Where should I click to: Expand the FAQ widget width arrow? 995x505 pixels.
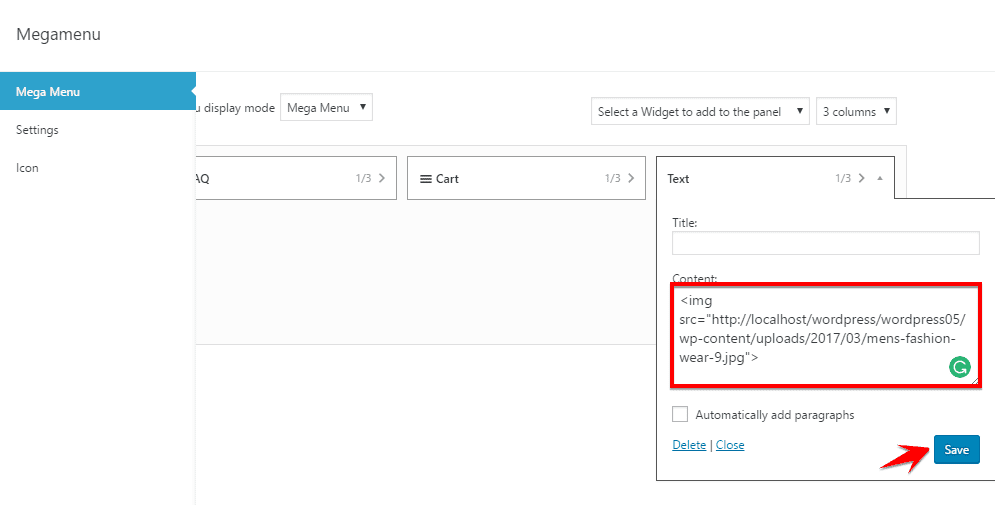pos(381,179)
